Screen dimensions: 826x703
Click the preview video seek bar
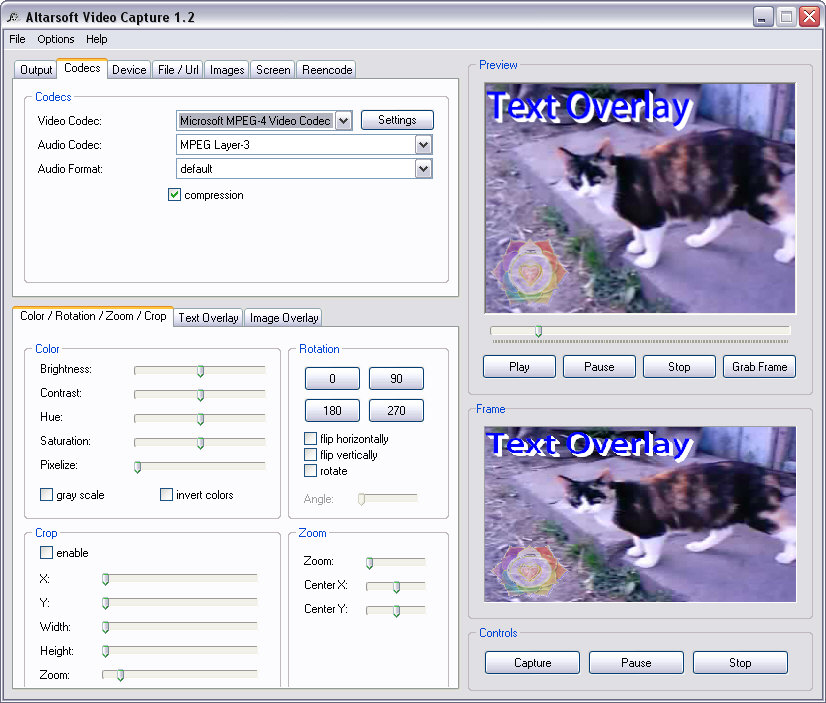coord(640,331)
